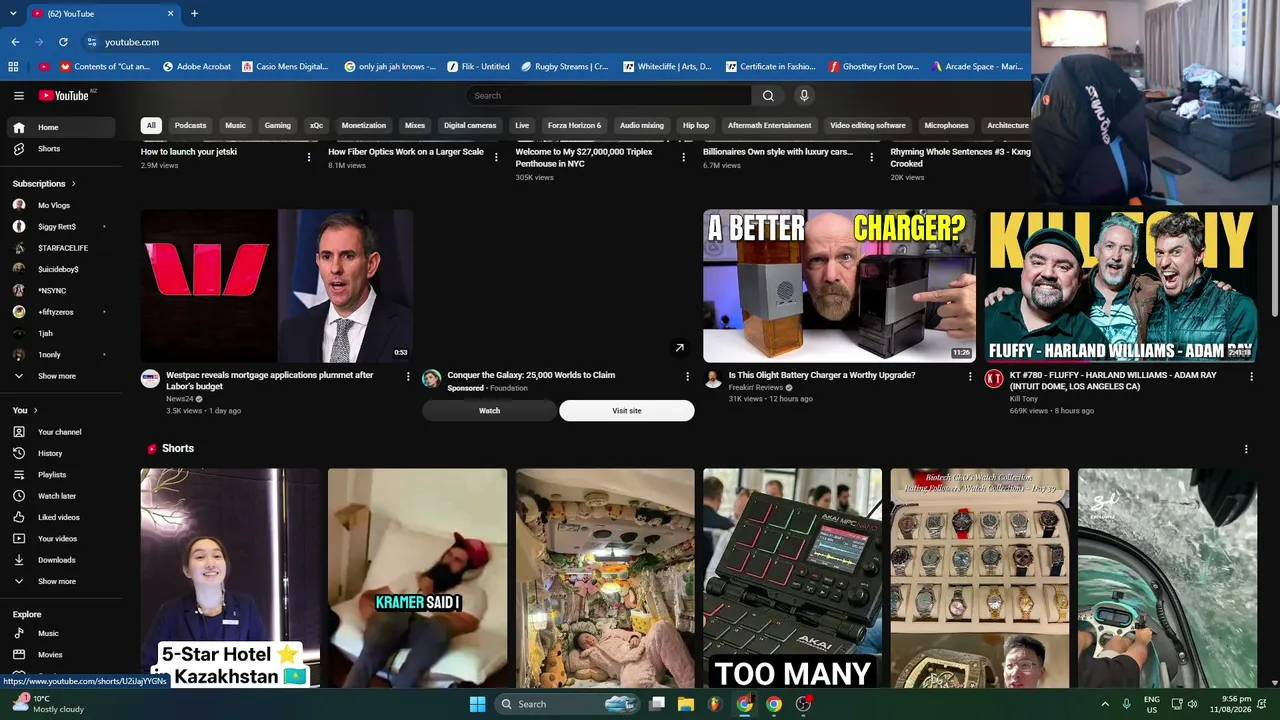This screenshot has height=720, width=1280.
Task: Open Shorts from the sidebar
Action: coord(60,149)
